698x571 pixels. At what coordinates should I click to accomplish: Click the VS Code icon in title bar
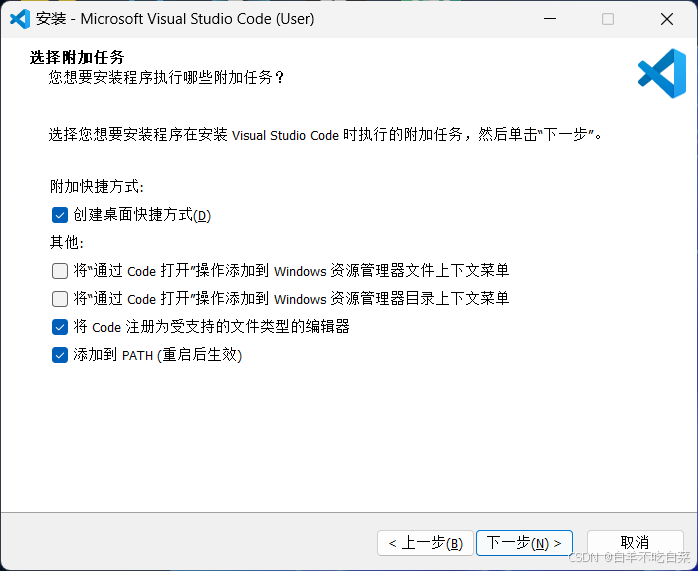pos(20,19)
